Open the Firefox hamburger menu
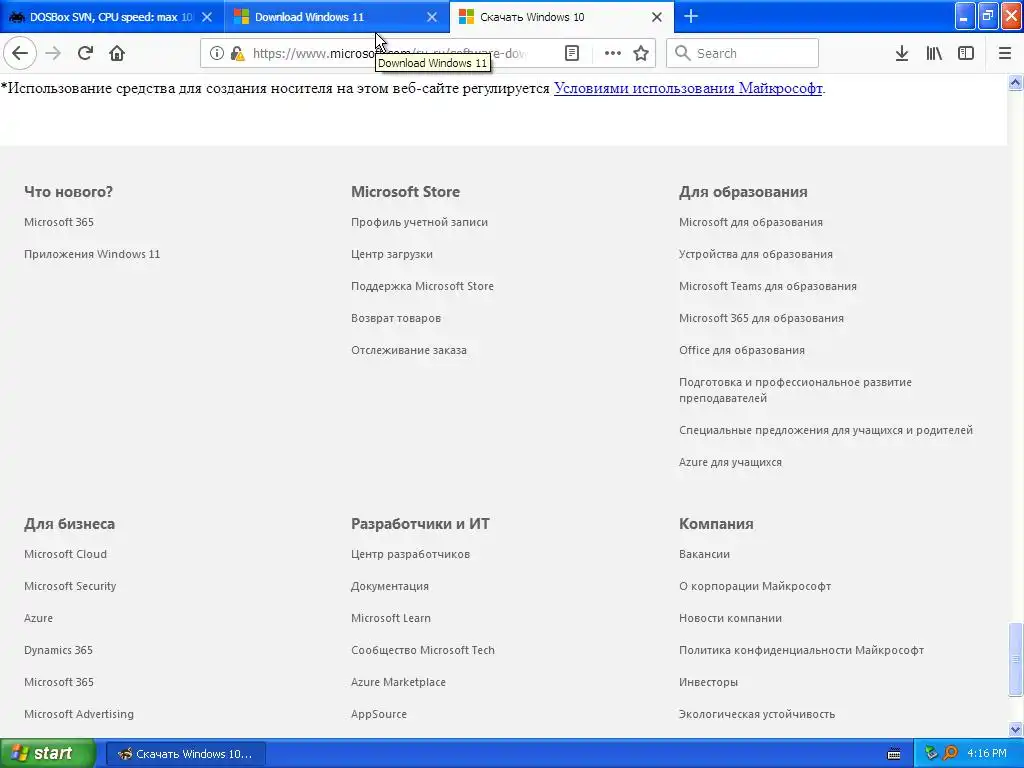The image size is (1024, 768). coord(1004,54)
